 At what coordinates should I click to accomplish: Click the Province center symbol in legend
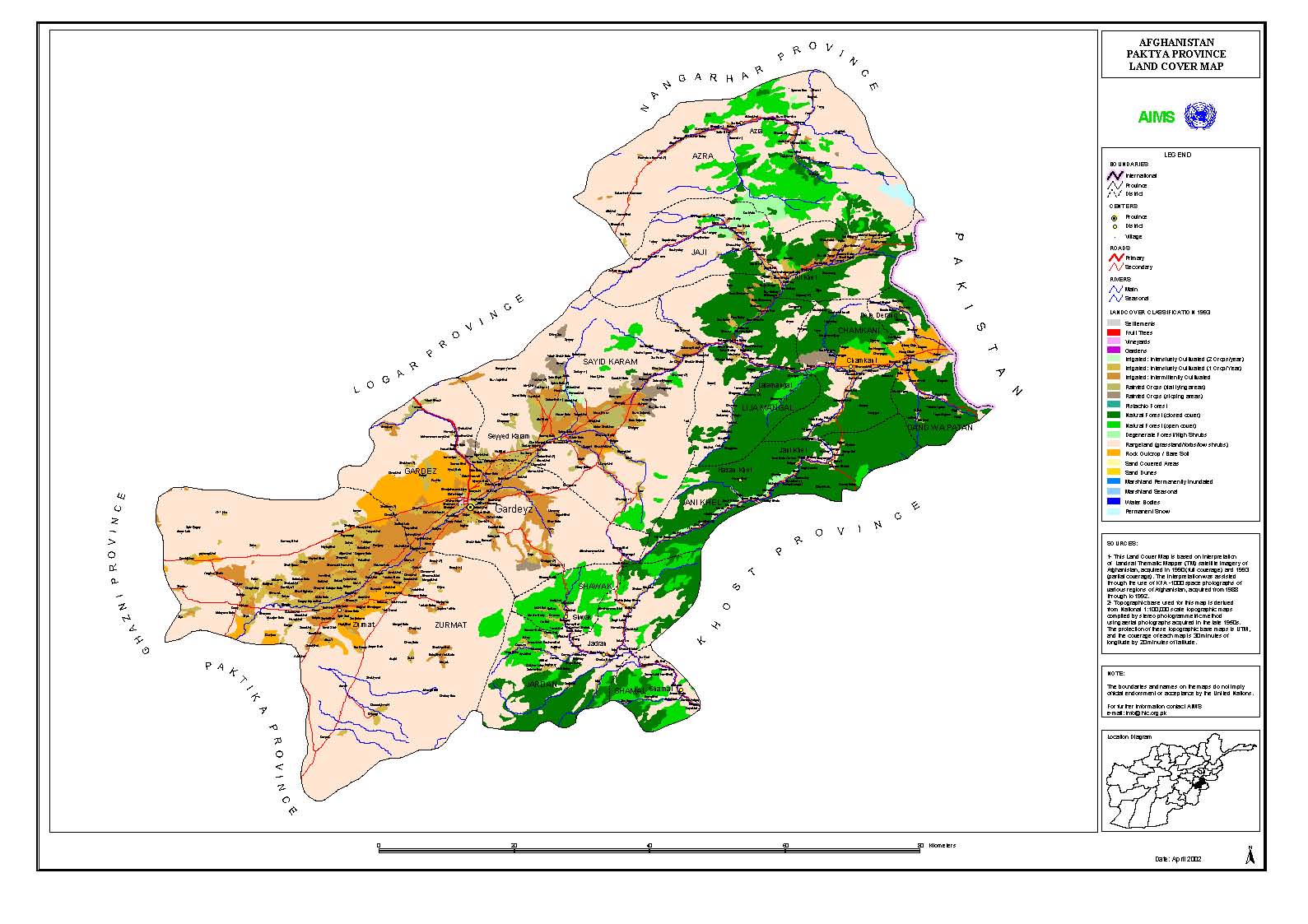click(1115, 217)
